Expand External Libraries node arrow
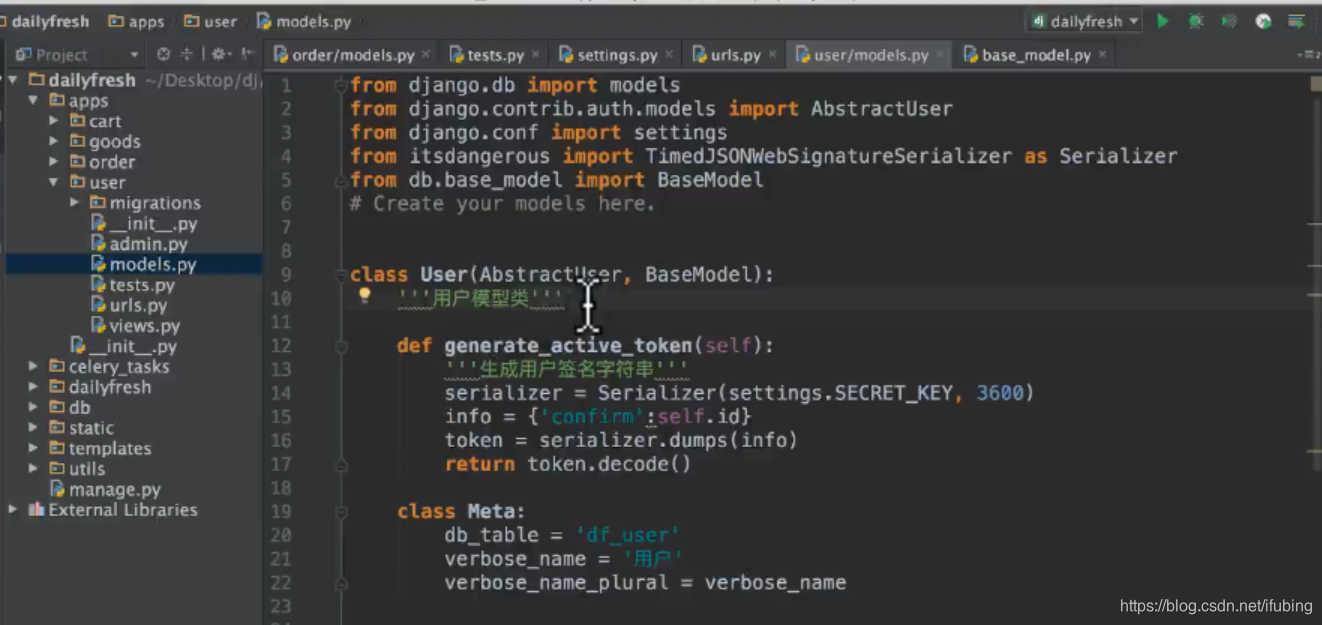 click(x=13, y=510)
